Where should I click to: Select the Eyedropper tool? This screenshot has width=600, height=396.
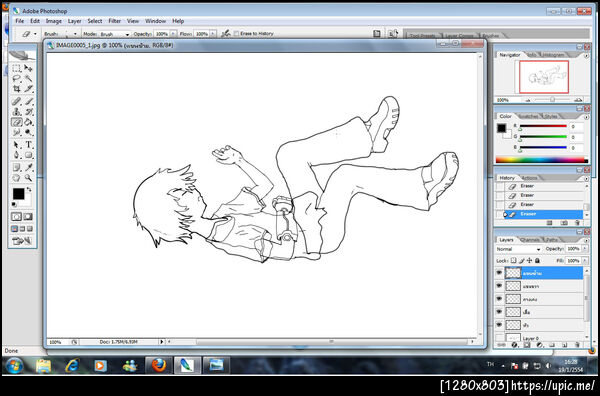28,167
